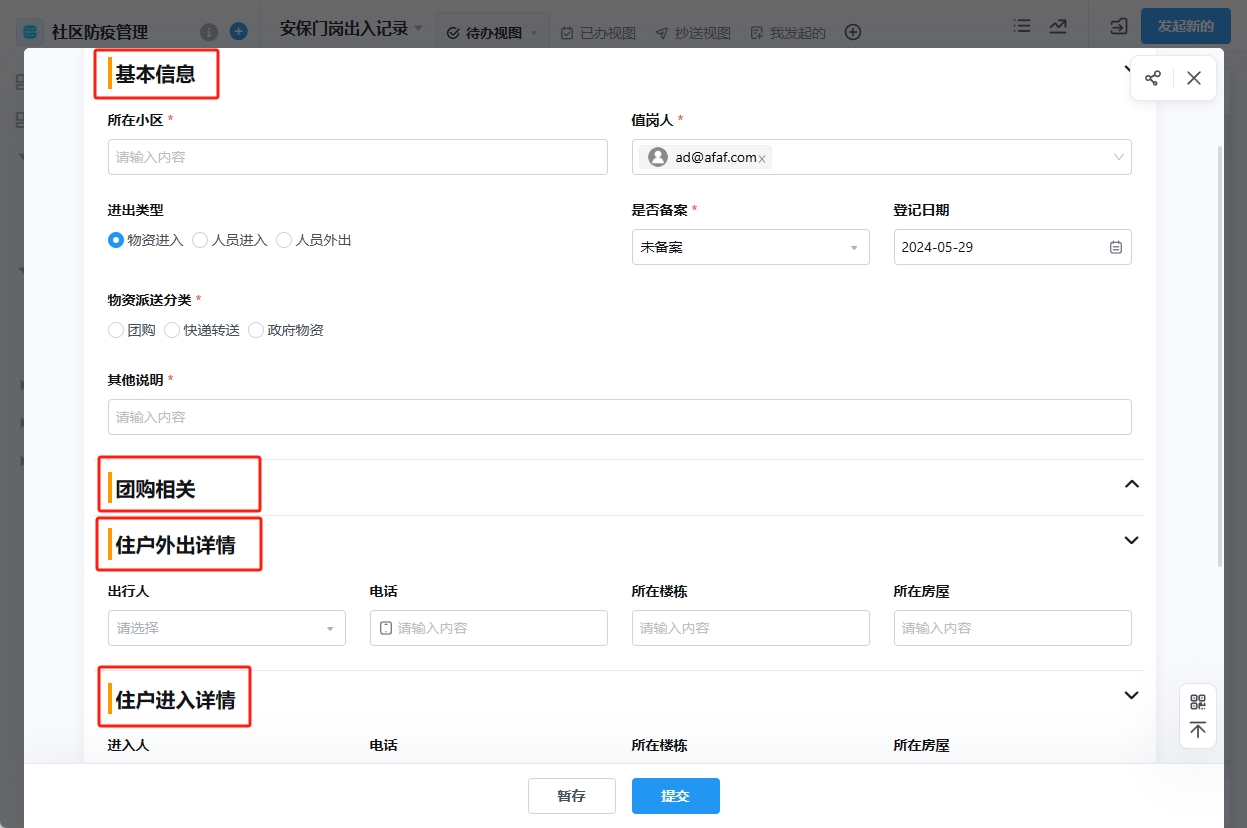Image resolution: width=1247 pixels, height=828 pixels.
Task: Click the add view plus icon
Action: pyautogui.click(x=853, y=32)
